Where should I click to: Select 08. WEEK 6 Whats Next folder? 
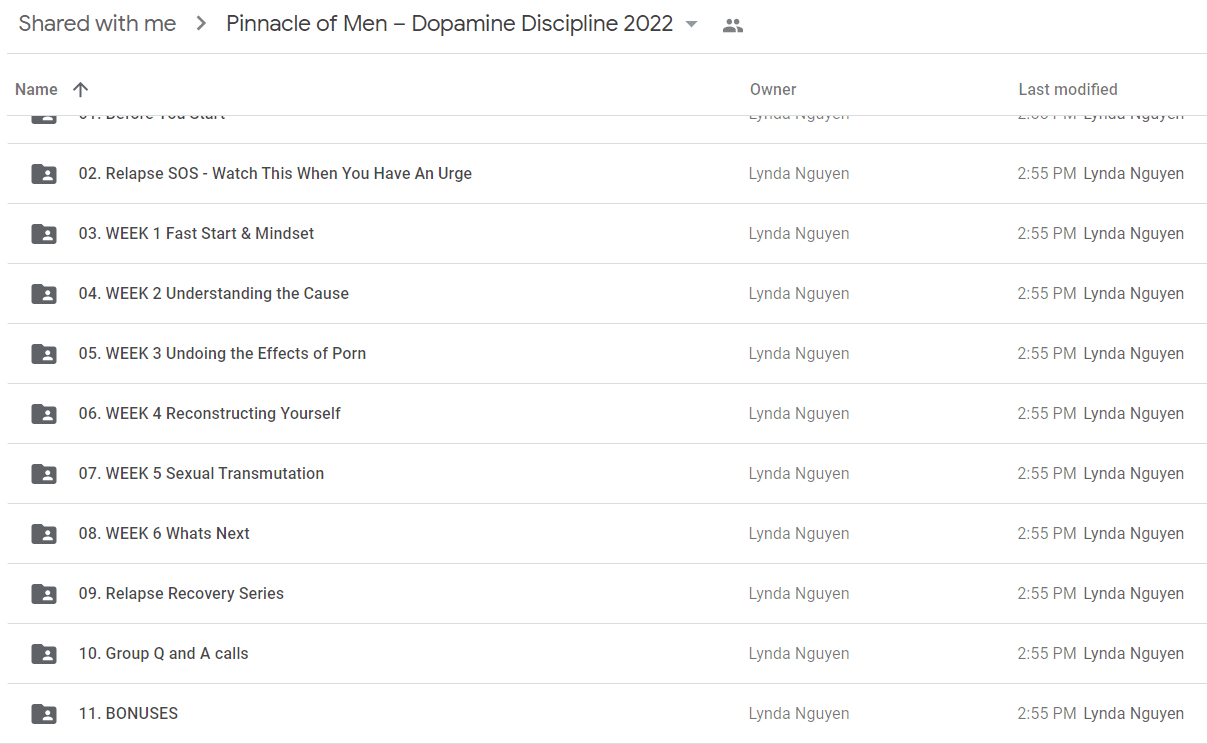coord(607,534)
